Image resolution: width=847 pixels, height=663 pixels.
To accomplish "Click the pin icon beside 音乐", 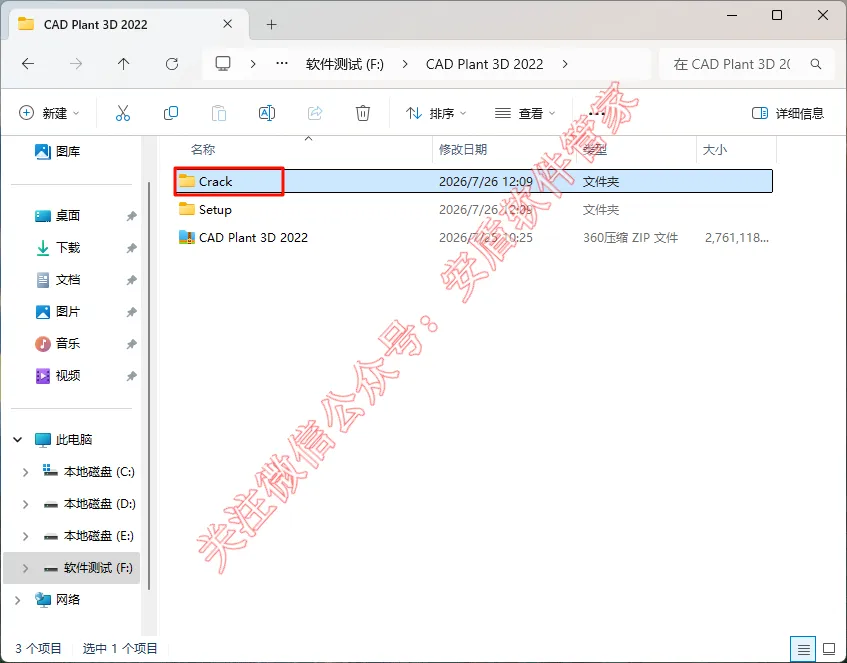I will coord(131,344).
